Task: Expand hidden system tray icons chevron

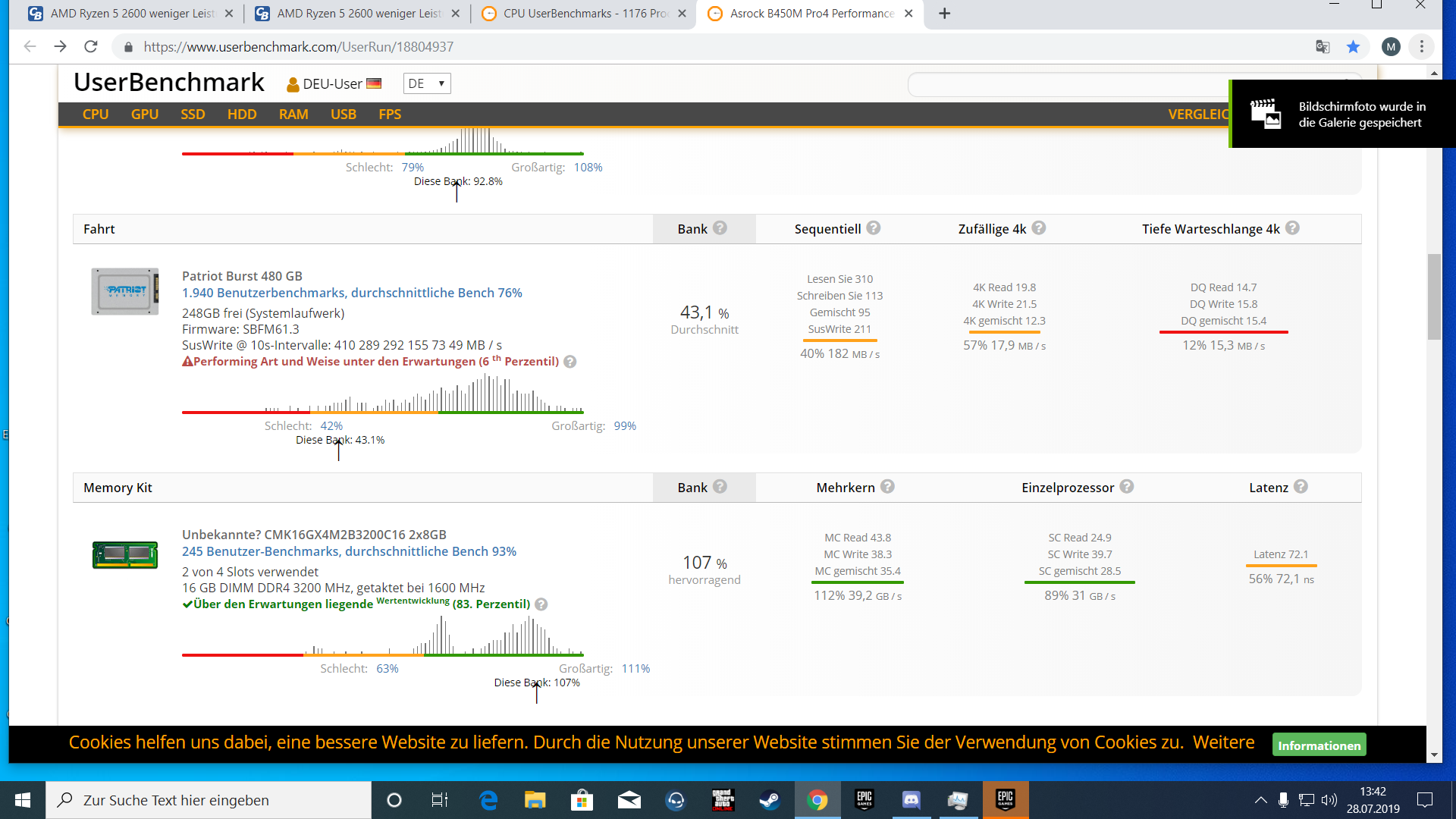Action: coord(1260,800)
